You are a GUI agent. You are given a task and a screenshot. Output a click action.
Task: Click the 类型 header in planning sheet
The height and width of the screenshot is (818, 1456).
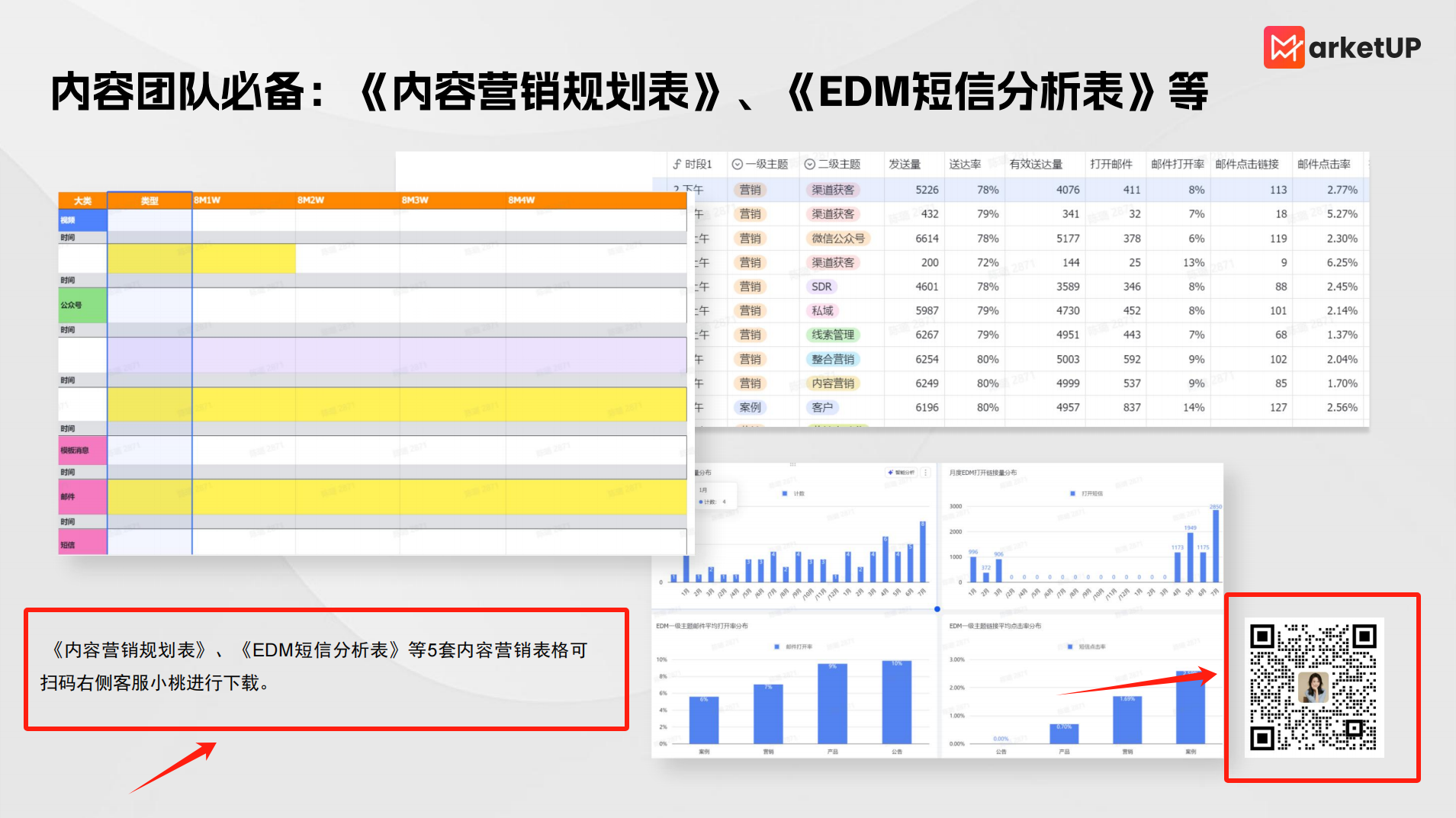[149, 200]
